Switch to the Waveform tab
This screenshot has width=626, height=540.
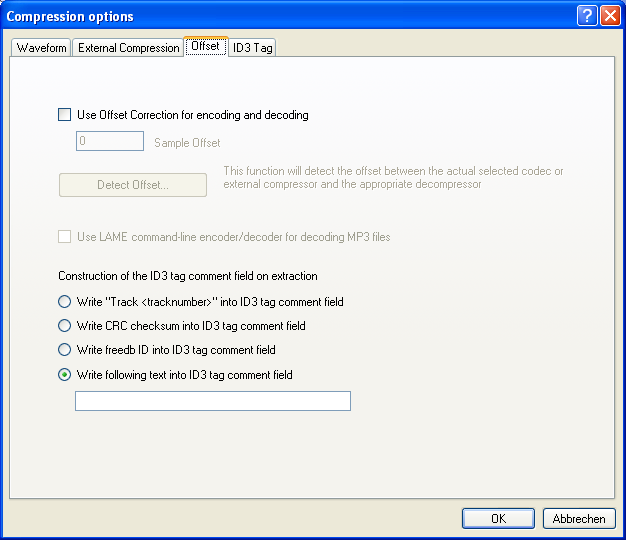pyautogui.click(x=42, y=48)
